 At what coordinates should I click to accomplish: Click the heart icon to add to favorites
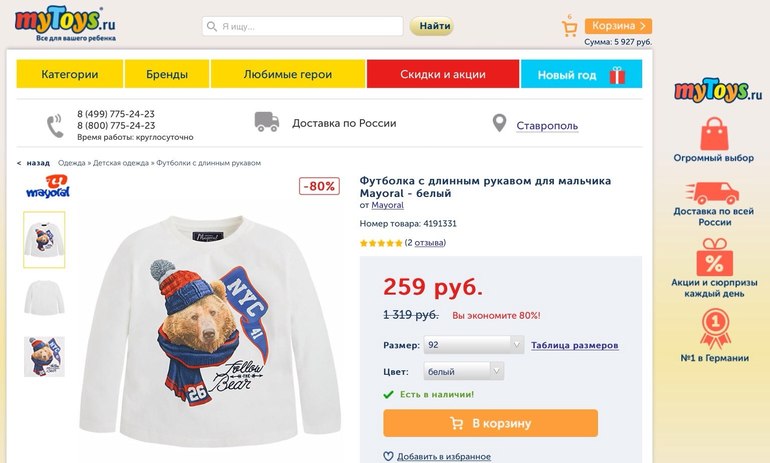(x=389, y=457)
